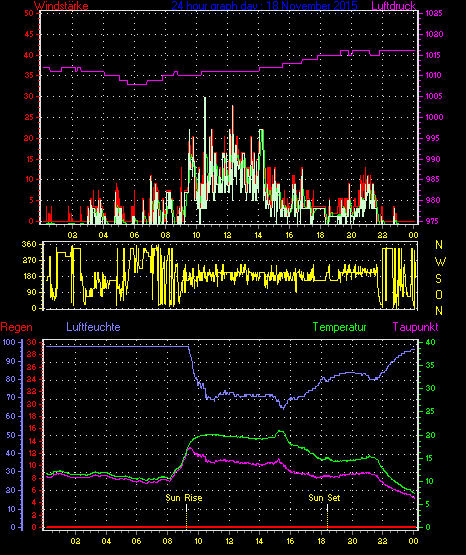Viewport: 466px width, 555px height.
Task: Click the magenta Luftdruck legend label
Action: 393,5
